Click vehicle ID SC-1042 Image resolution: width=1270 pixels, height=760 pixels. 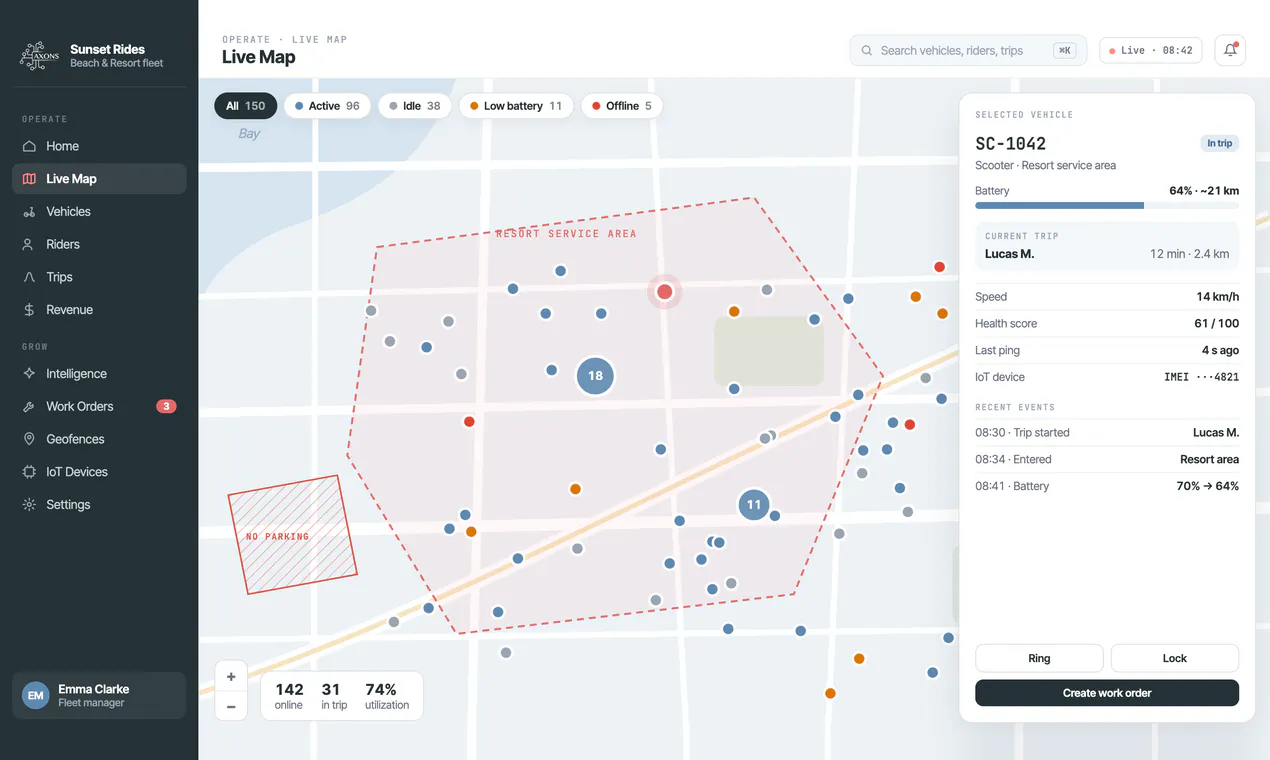(x=1011, y=143)
